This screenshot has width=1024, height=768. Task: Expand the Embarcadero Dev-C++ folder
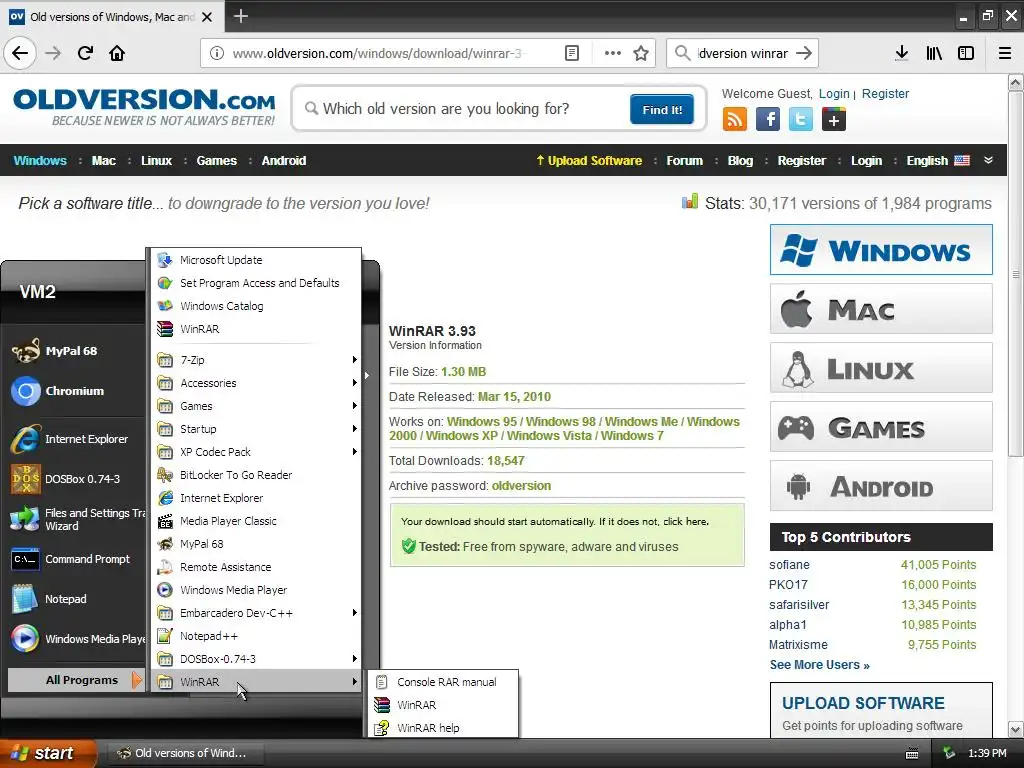(x=257, y=613)
